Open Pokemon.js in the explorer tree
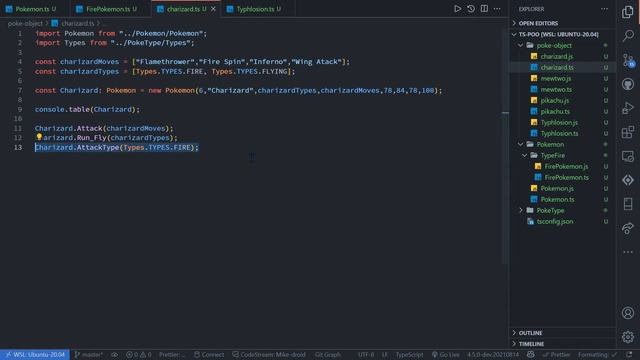The height and width of the screenshot is (360, 640). 557,189
